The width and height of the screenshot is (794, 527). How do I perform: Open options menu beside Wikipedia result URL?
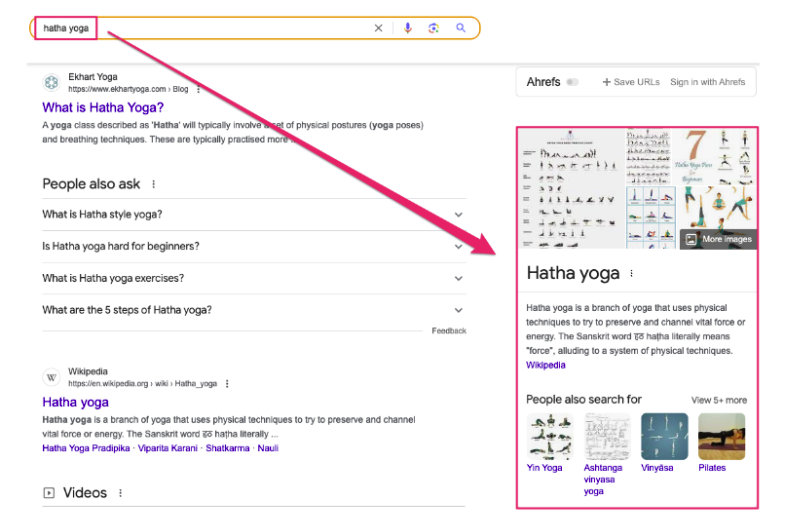pos(227,384)
